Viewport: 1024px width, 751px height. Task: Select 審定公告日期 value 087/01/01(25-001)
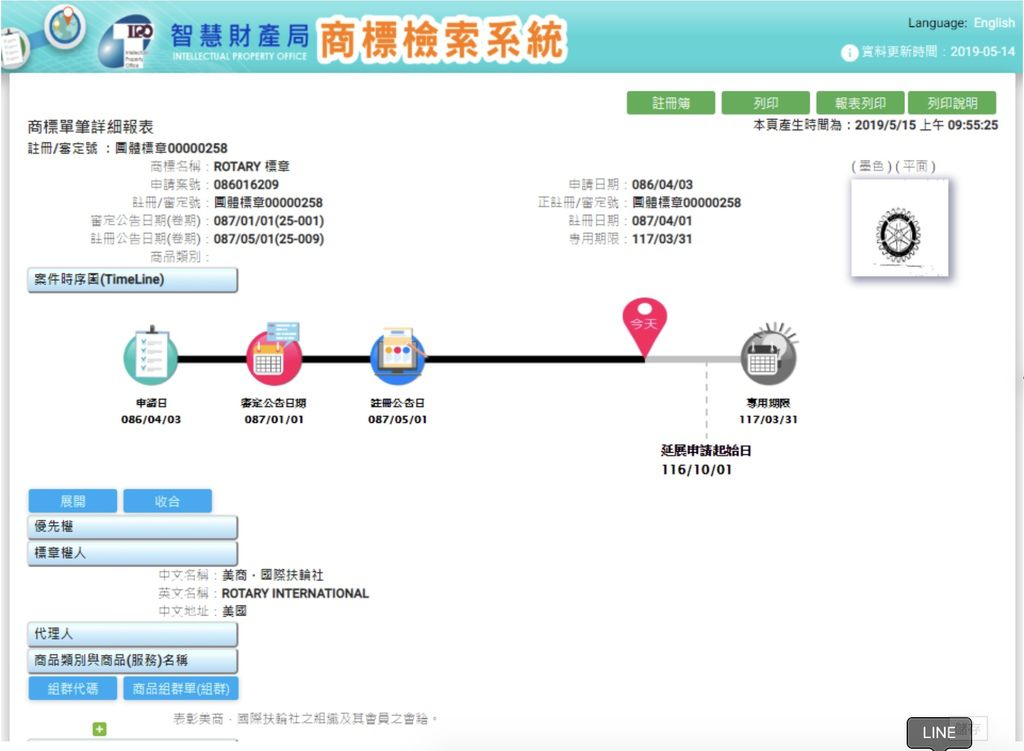(268, 221)
